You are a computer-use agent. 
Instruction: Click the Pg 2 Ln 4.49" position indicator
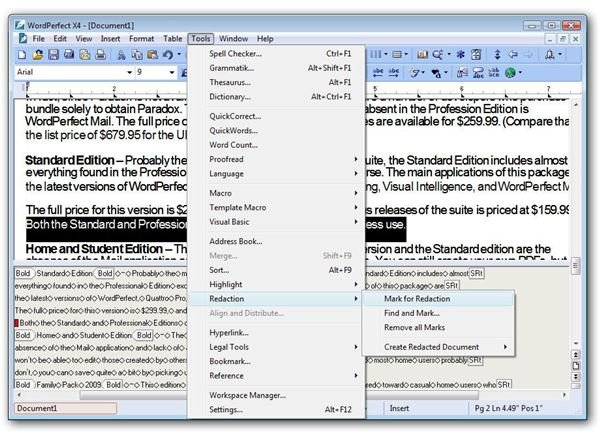pos(509,408)
